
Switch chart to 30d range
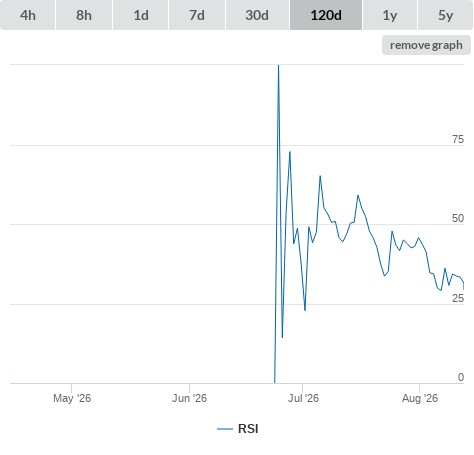tap(257, 15)
